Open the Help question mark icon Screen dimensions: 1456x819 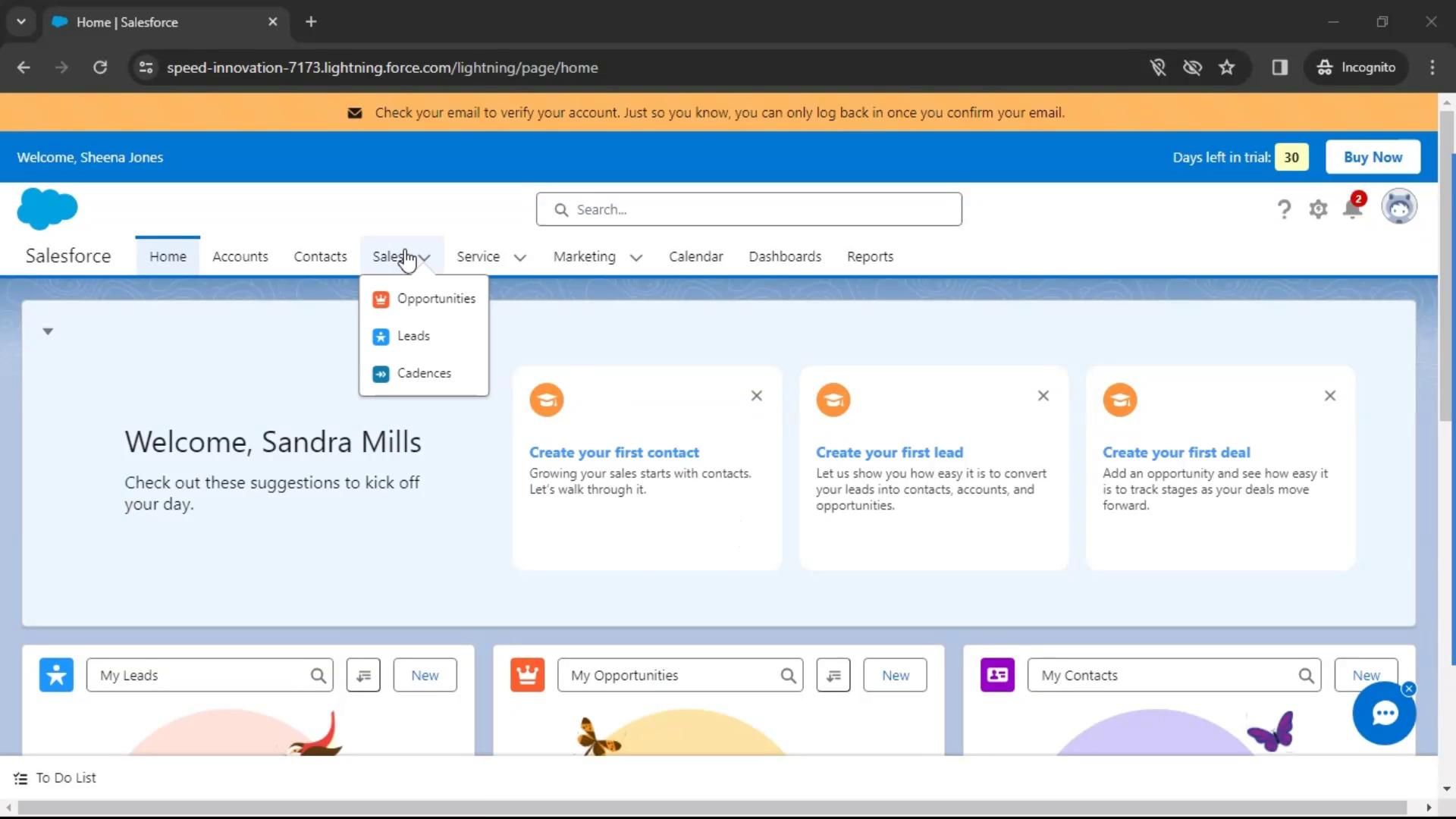point(1284,209)
